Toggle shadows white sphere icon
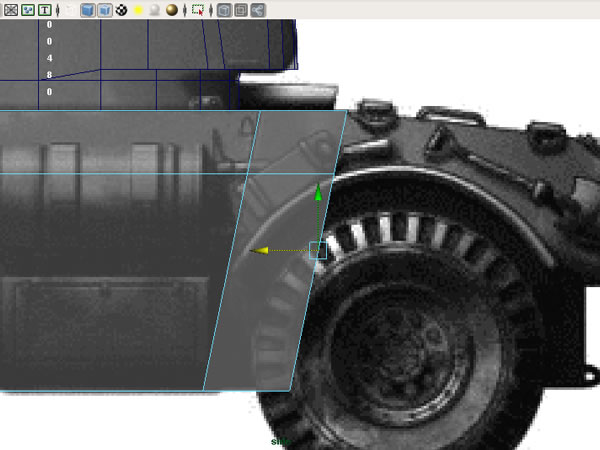This screenshot has height=450, width=600. click(x=155, y=10)
